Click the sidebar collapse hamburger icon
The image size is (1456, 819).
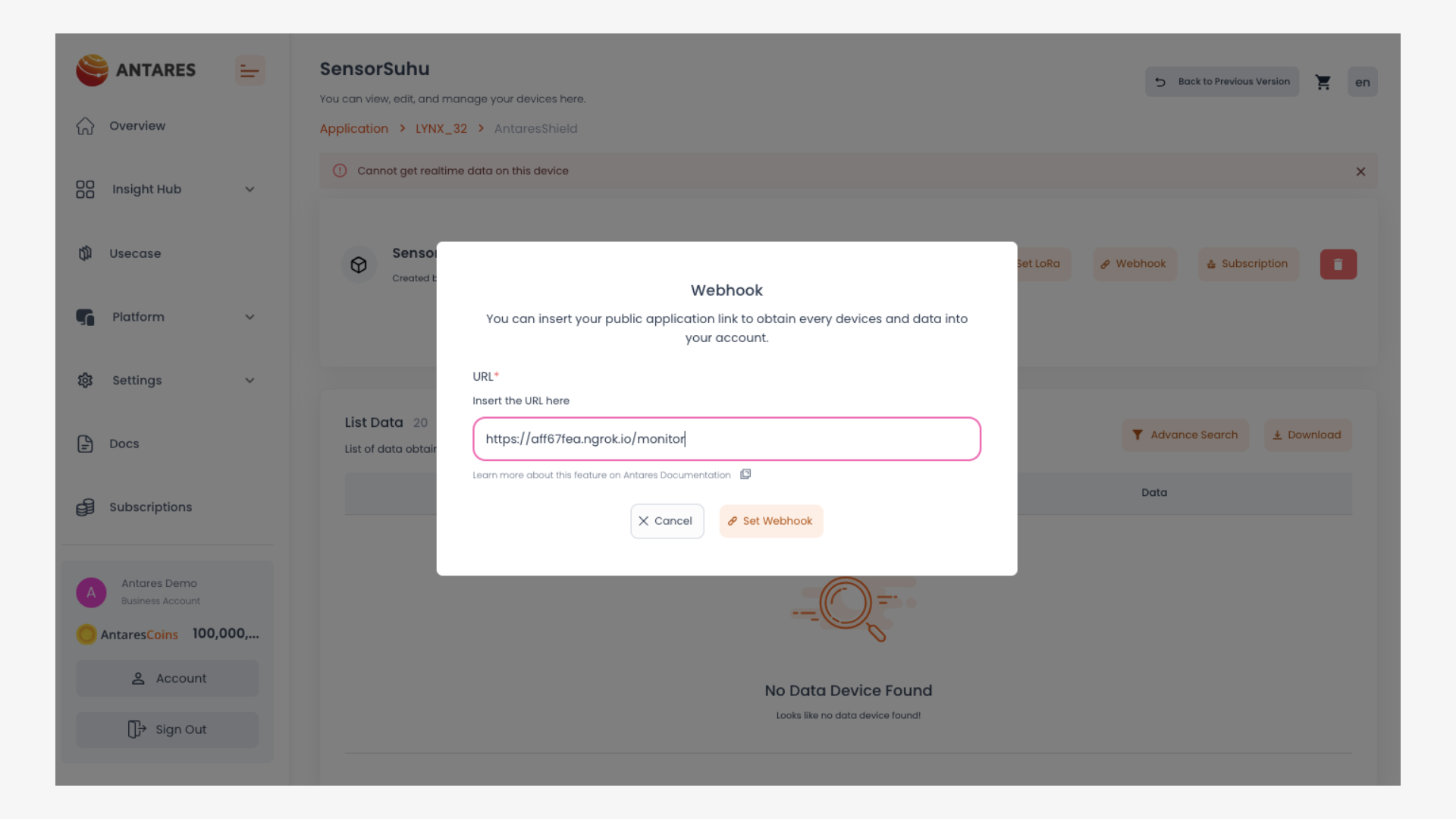(x=249, y=71)
